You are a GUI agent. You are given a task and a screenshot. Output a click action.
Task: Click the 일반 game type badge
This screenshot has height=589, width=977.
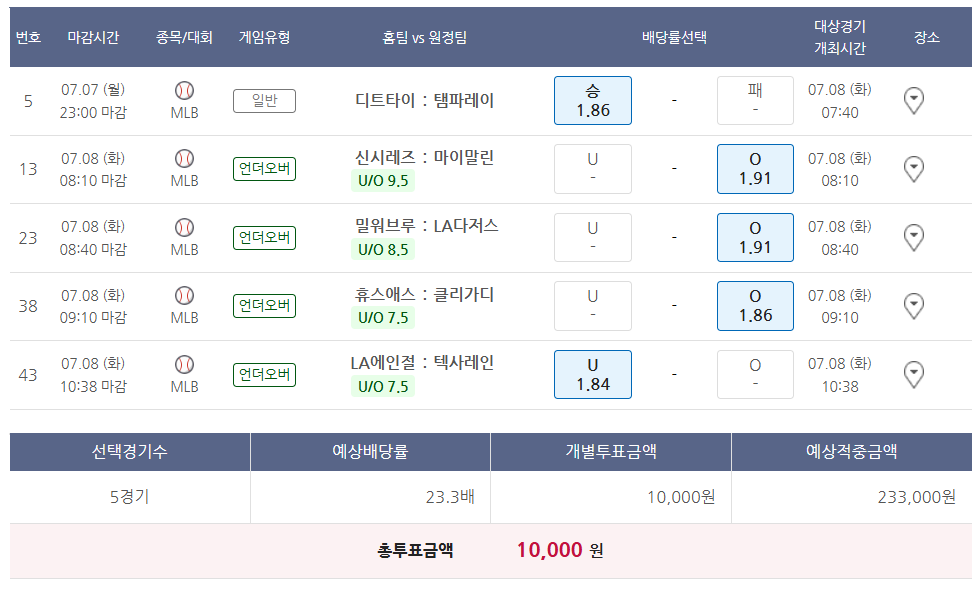[264, 101]
